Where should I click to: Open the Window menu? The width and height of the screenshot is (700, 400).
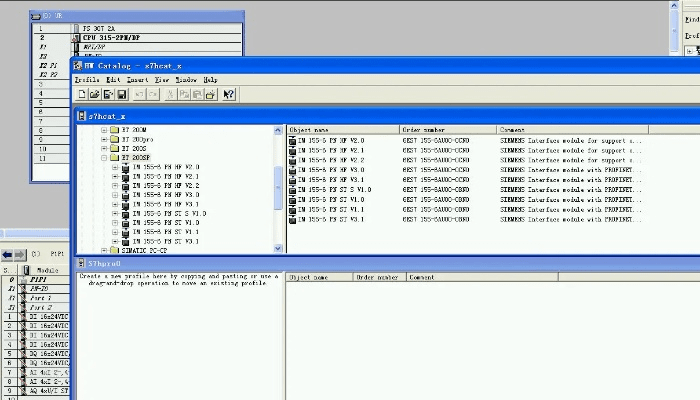tap(186, 79)
